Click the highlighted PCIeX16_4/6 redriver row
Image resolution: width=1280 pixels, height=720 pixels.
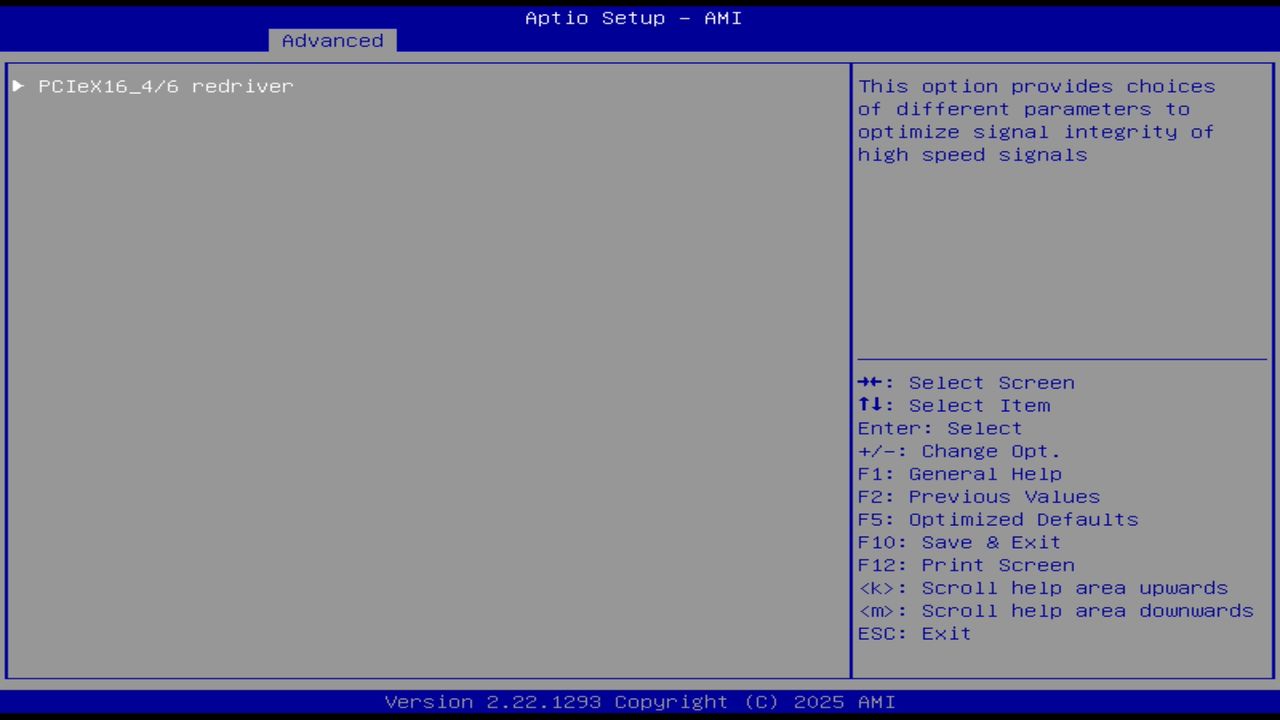[x=165, y=86]
